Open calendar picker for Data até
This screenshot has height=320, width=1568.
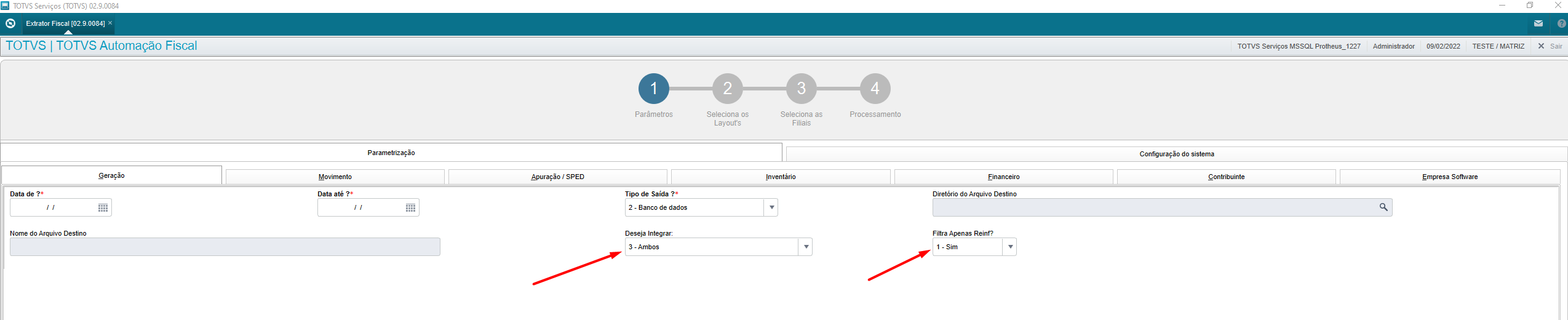pos(410,208)
